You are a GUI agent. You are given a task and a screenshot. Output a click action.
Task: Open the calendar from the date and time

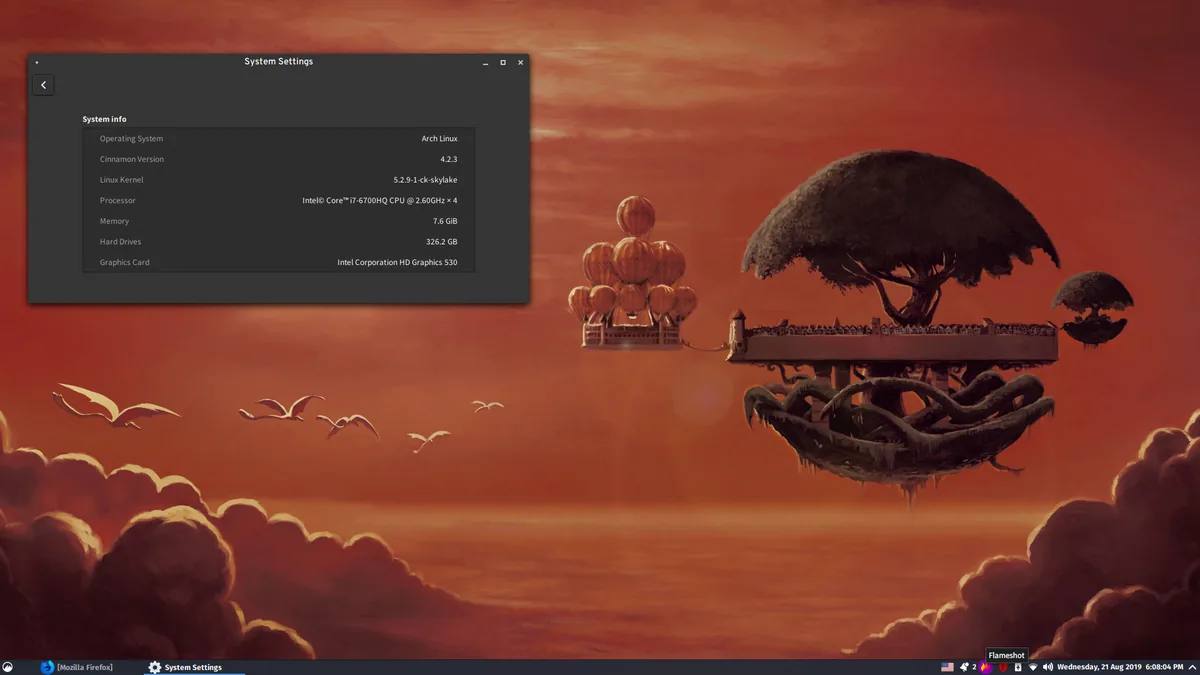coord(1120,667)
